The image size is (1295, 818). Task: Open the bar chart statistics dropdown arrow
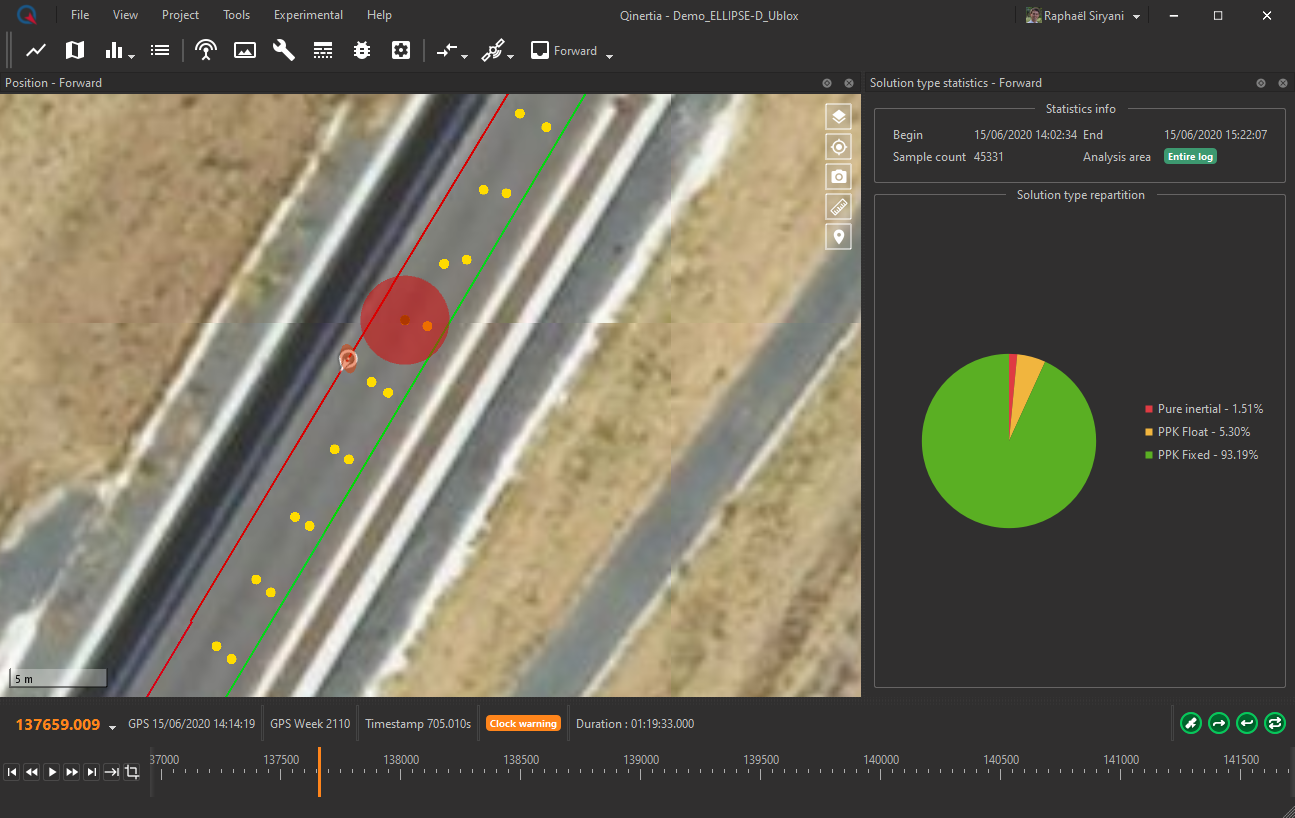tap(131, 56)
